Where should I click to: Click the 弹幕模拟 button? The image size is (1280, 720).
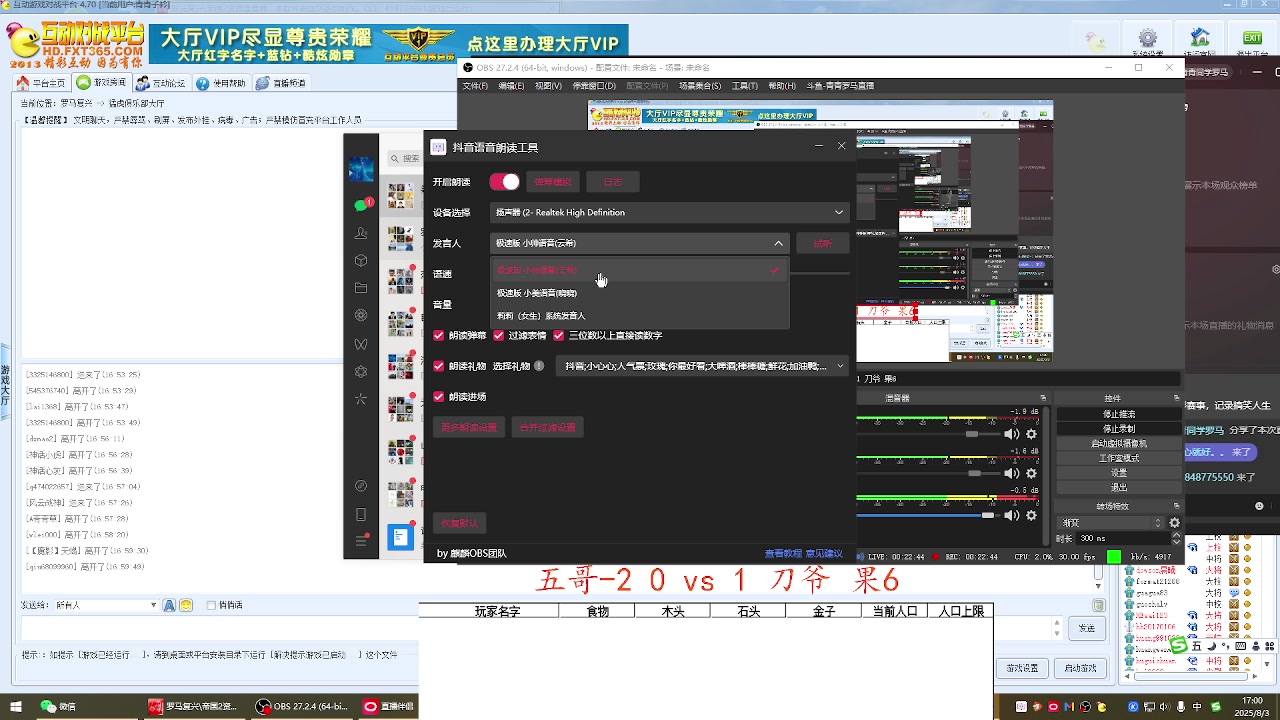pos(553,182)
